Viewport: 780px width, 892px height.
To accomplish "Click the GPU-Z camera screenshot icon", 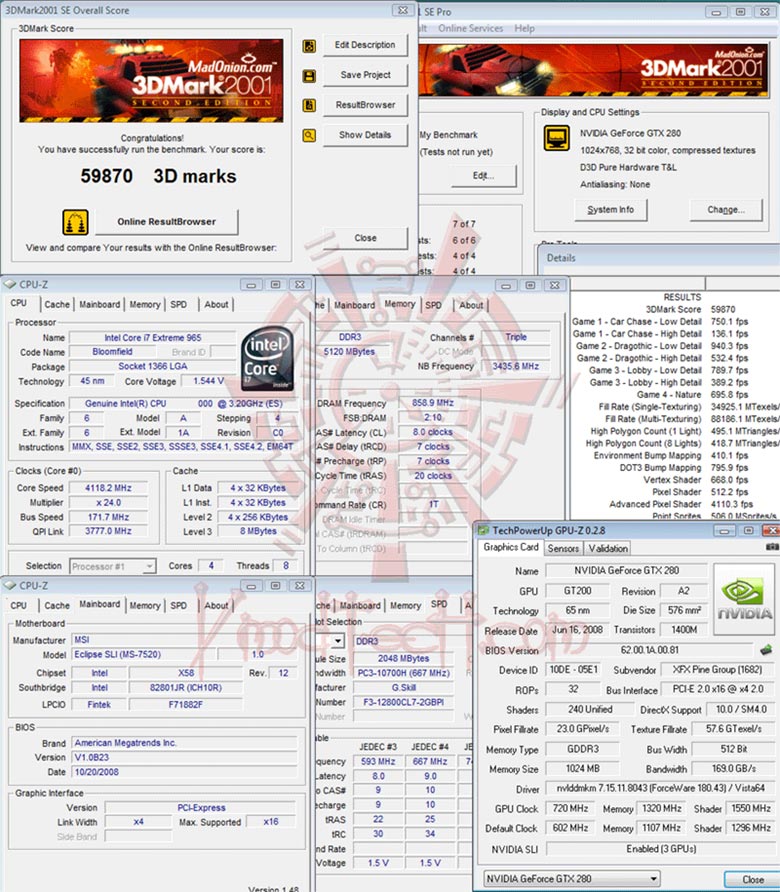I will pyautogui.click(x=772, y=547).
